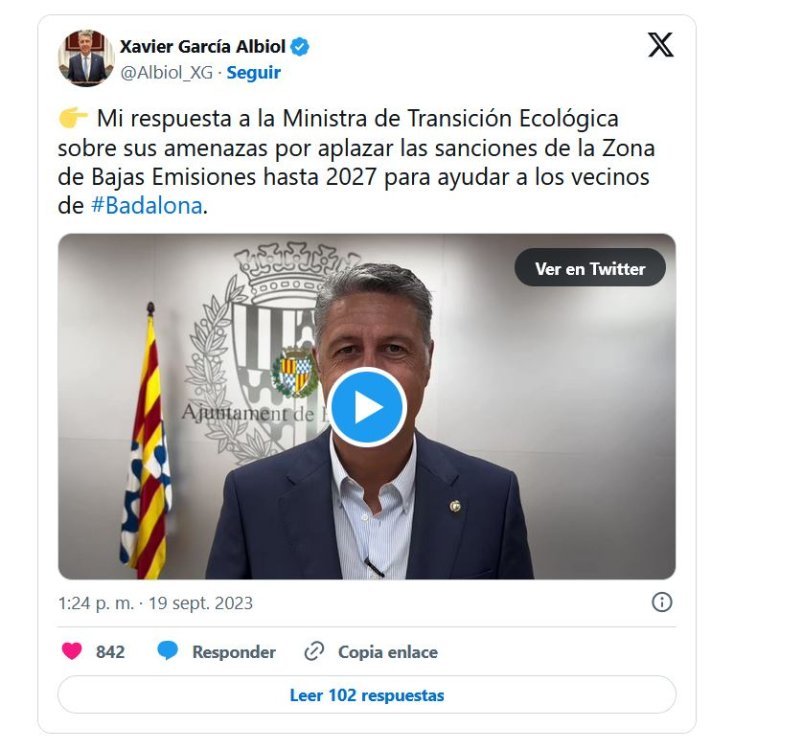Click the blue verified badge
803x750 pixels.
[300, 47]
